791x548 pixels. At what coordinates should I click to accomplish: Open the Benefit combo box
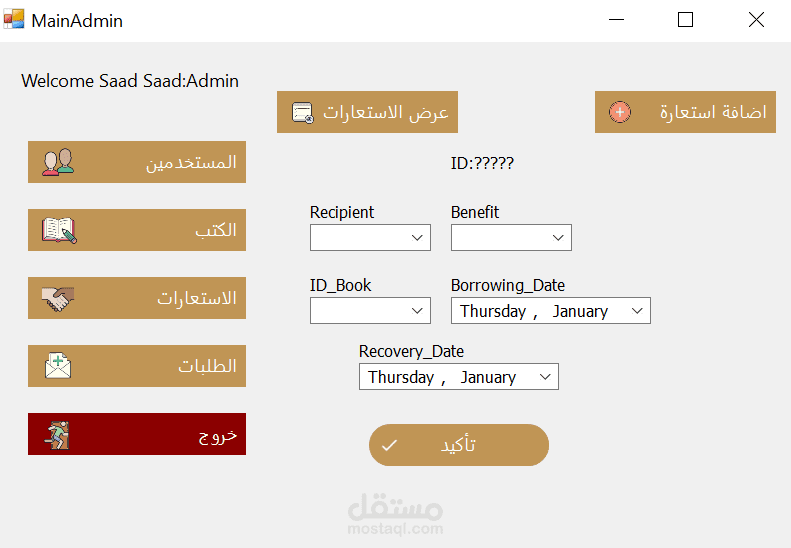[x=559, y=238]
